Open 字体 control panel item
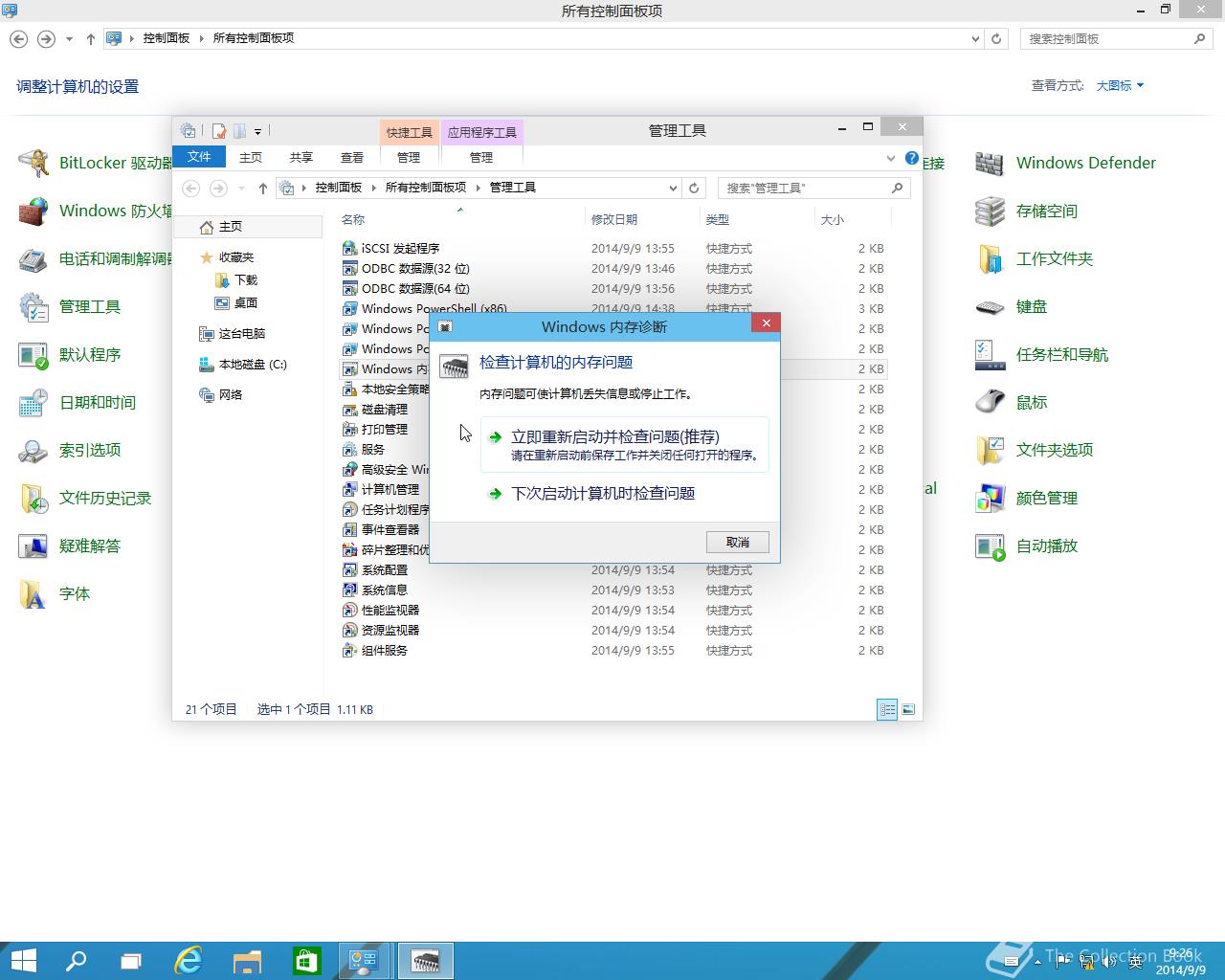This screenshot has height=980, width=1225. (55, 593)
